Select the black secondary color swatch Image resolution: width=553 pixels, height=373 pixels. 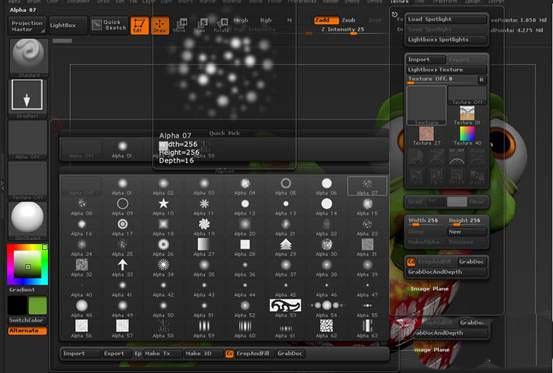click(x=17, y=305)
